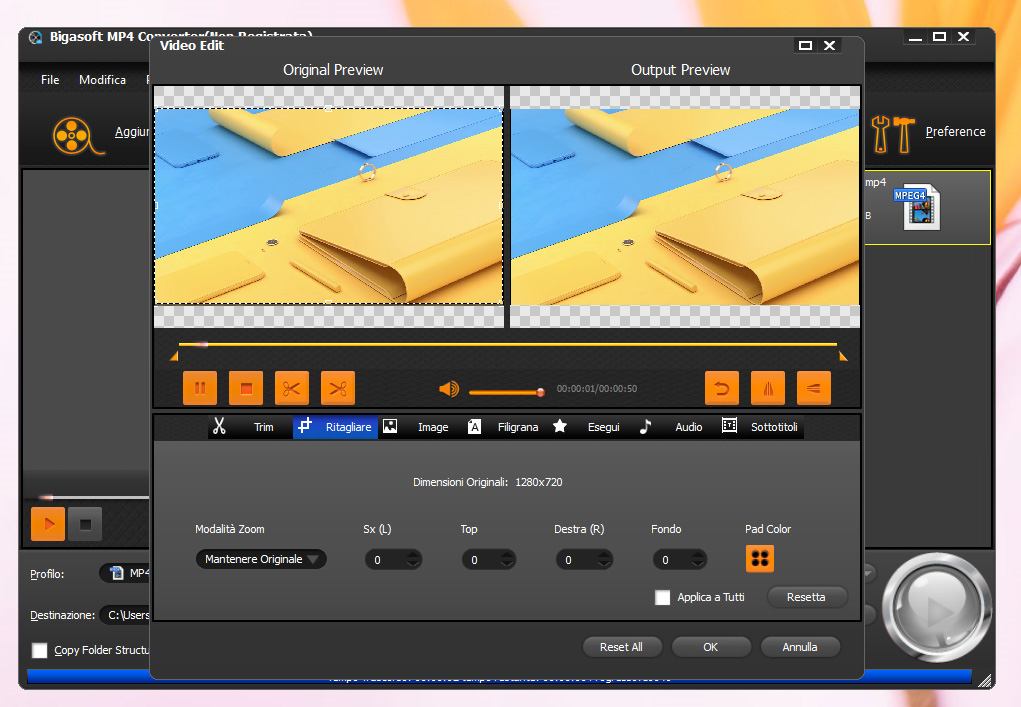
Task: Mute audio with the speaker icon
Action: coord(449,389)
